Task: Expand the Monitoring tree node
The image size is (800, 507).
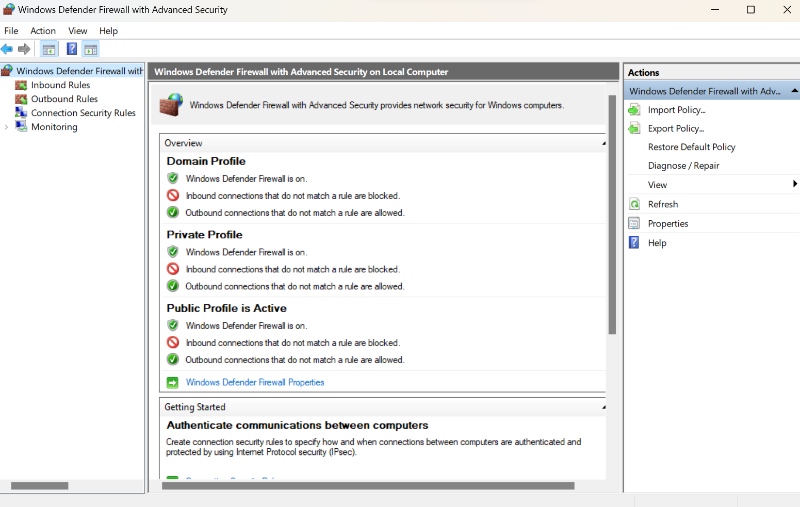Action: coord(7,127)
